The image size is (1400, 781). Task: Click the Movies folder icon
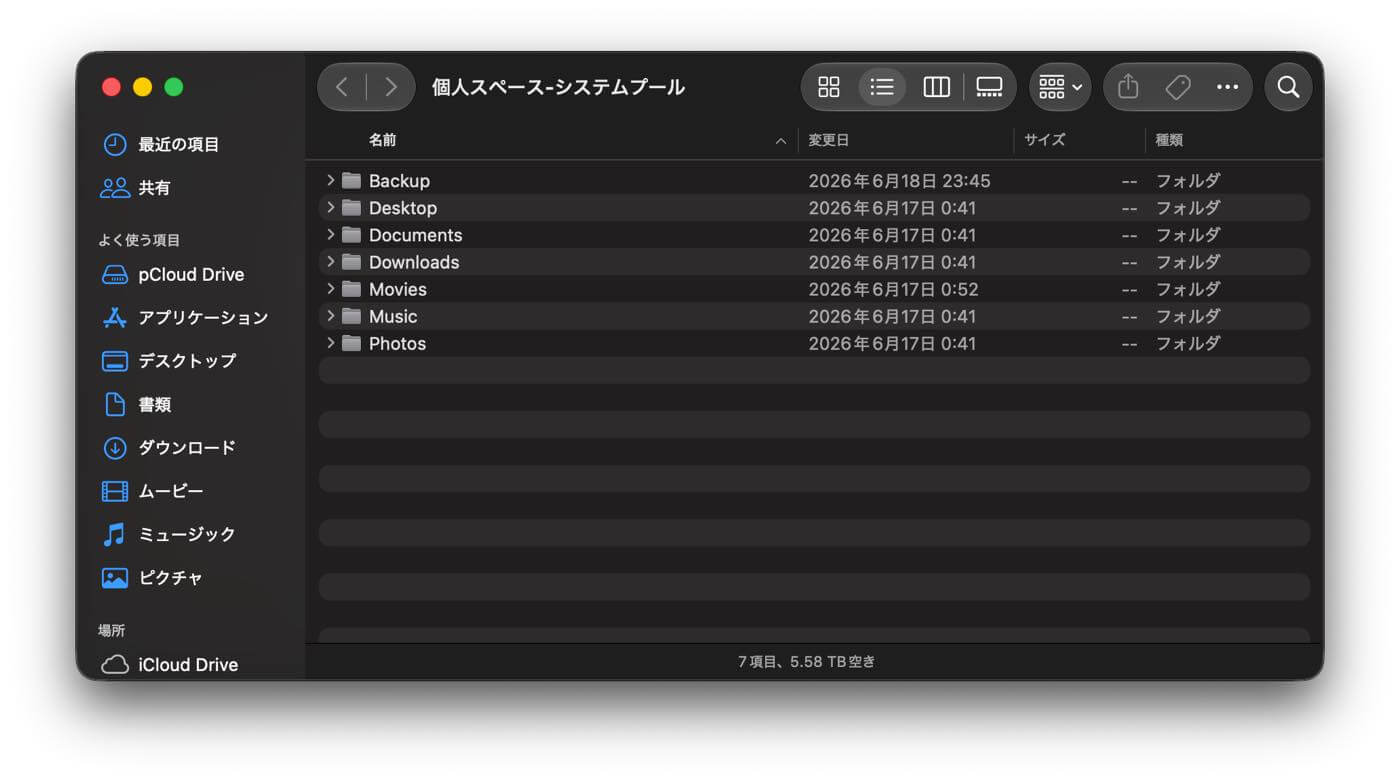pyautogui.click(x=351, y=289)
